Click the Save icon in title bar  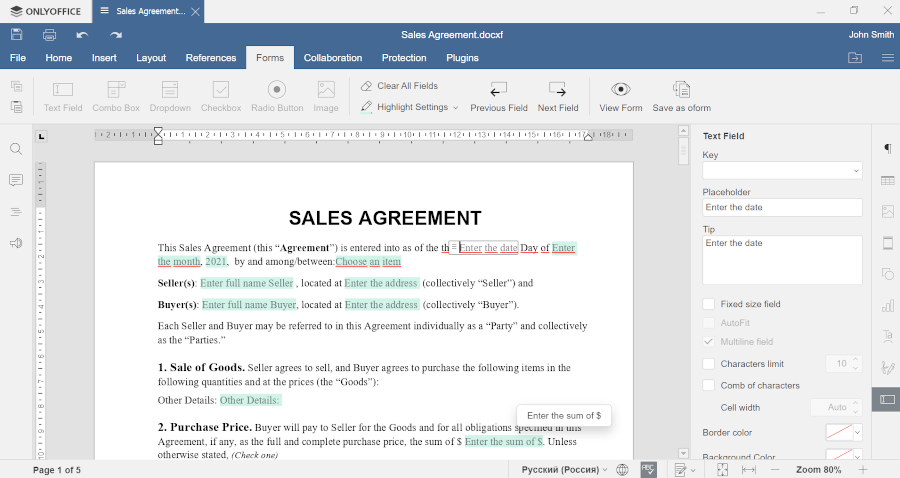17,35
